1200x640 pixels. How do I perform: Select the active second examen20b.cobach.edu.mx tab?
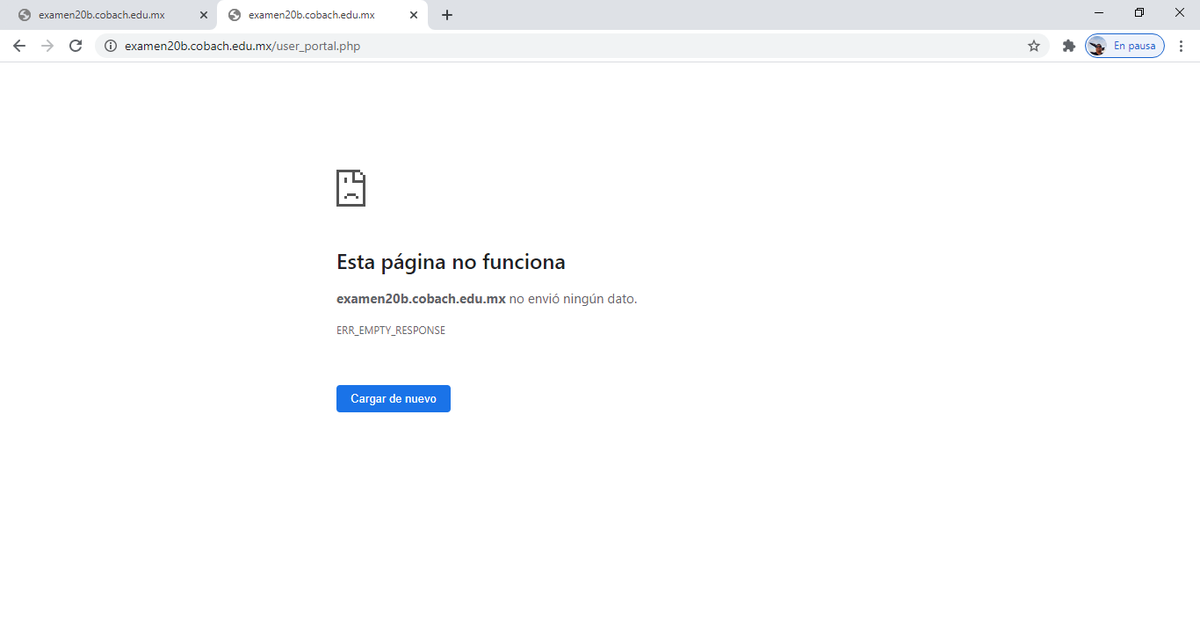322,15
